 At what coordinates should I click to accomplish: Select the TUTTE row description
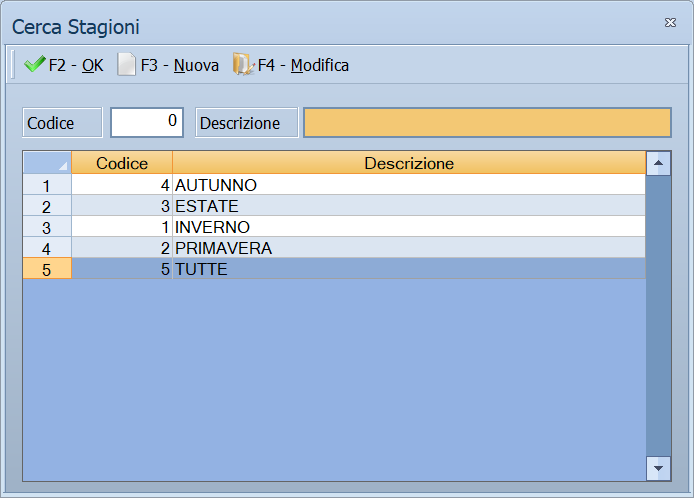pyautogui.click(x=409, y=269)
